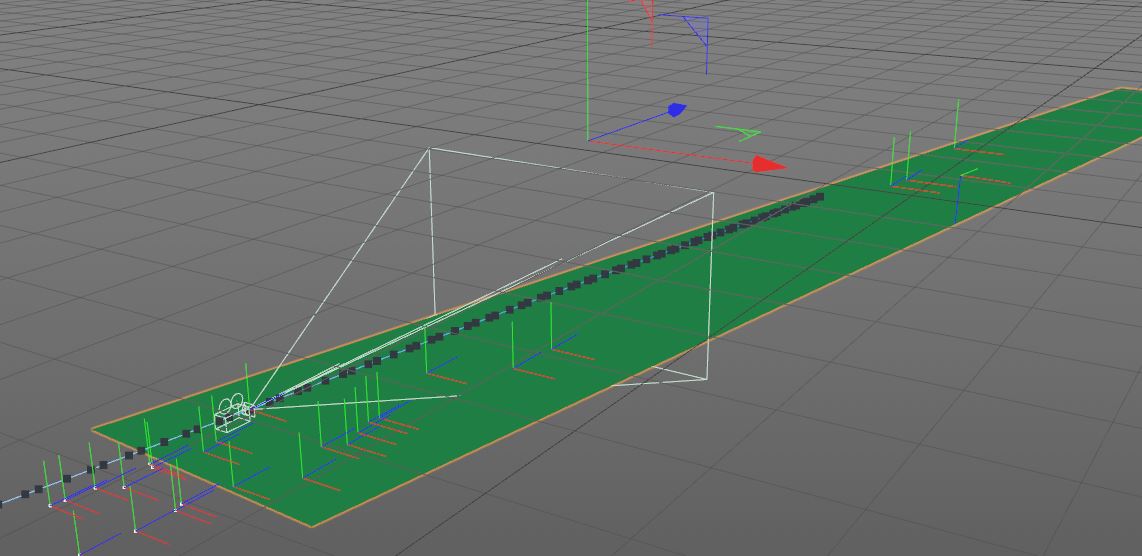Grab the red X-axis arrow handle
Image resolution: width=1142 pixels, height=556 pixels.
pyautogui.click(x=768, y=164)
